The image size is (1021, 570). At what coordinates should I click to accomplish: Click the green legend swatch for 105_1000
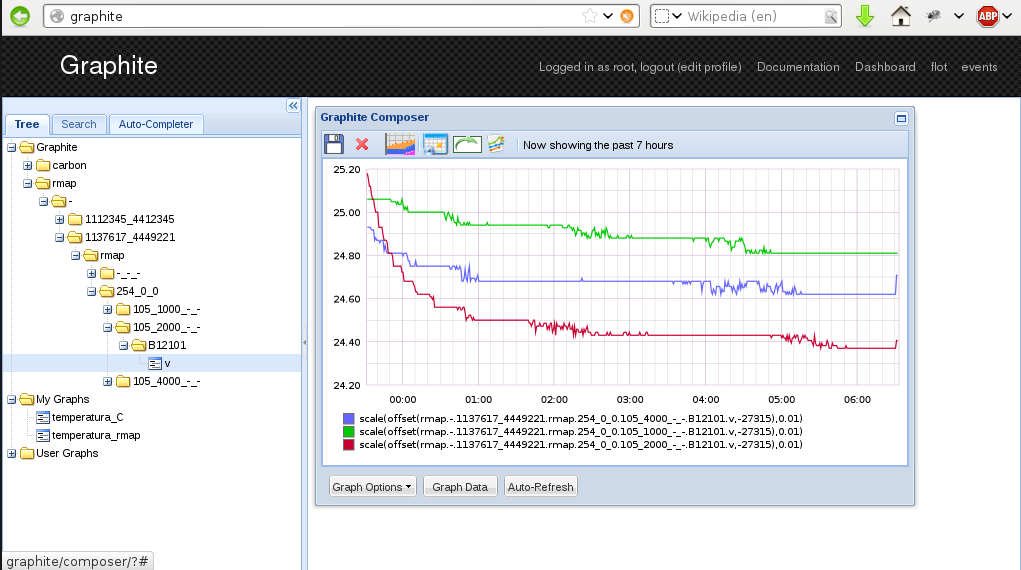348,432
